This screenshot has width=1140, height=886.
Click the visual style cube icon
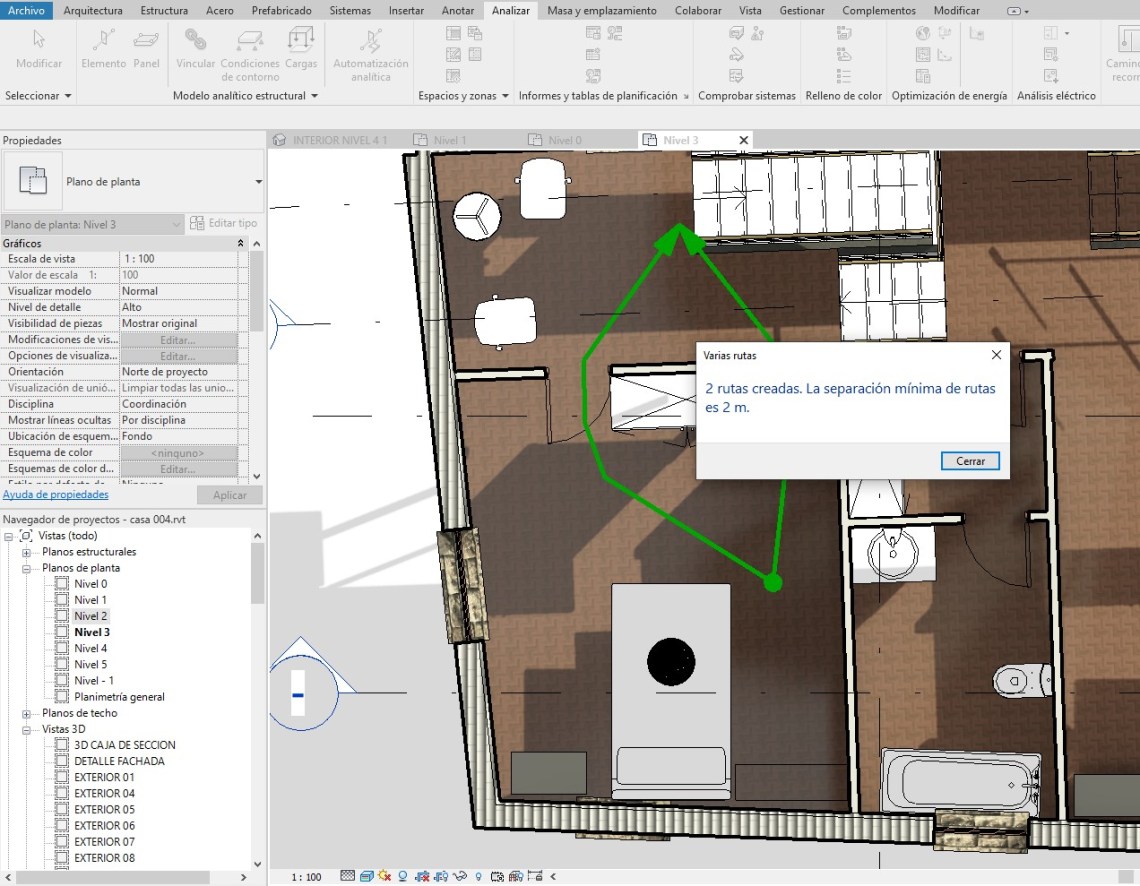coord(367,877)
